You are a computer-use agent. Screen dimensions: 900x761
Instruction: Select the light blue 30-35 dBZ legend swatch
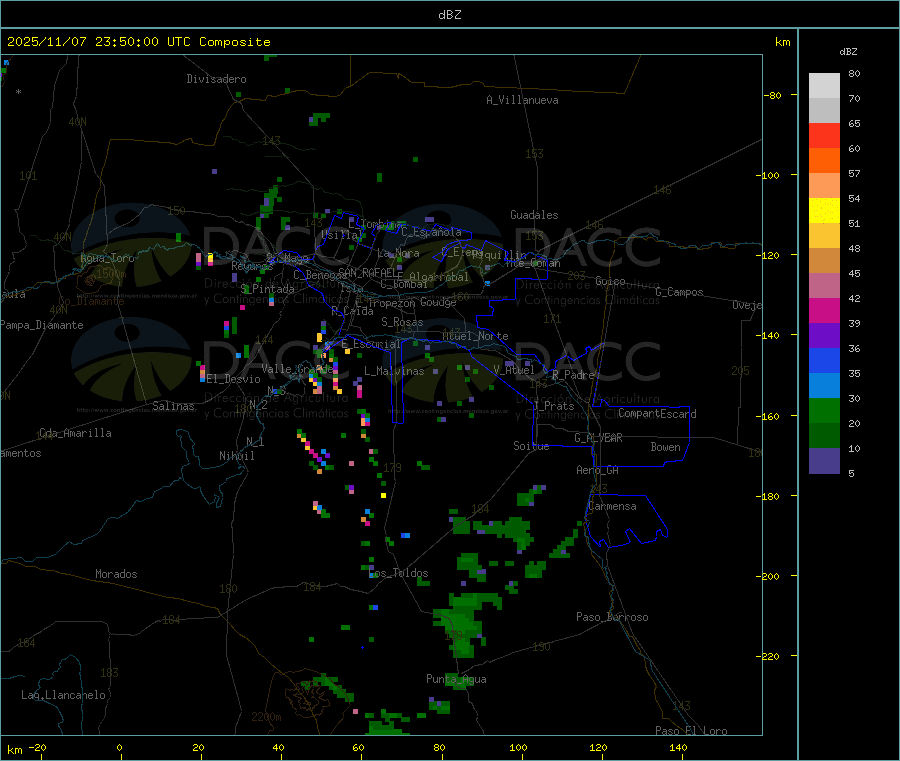[x=824, y=386]
